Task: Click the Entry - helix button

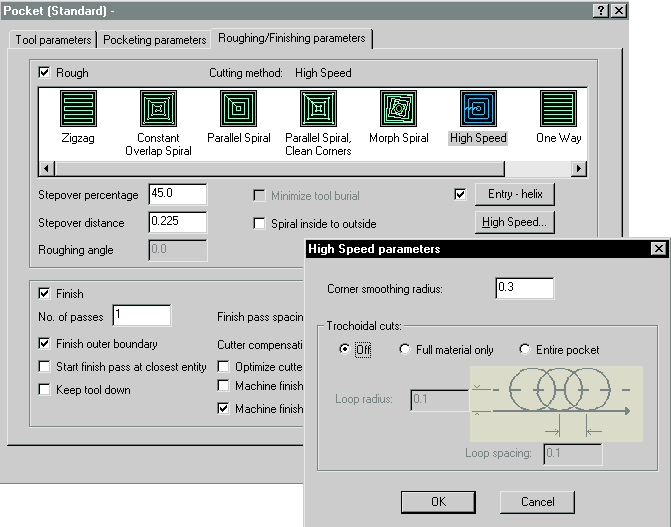Action: pyautogui.click(x=515, y=194)
